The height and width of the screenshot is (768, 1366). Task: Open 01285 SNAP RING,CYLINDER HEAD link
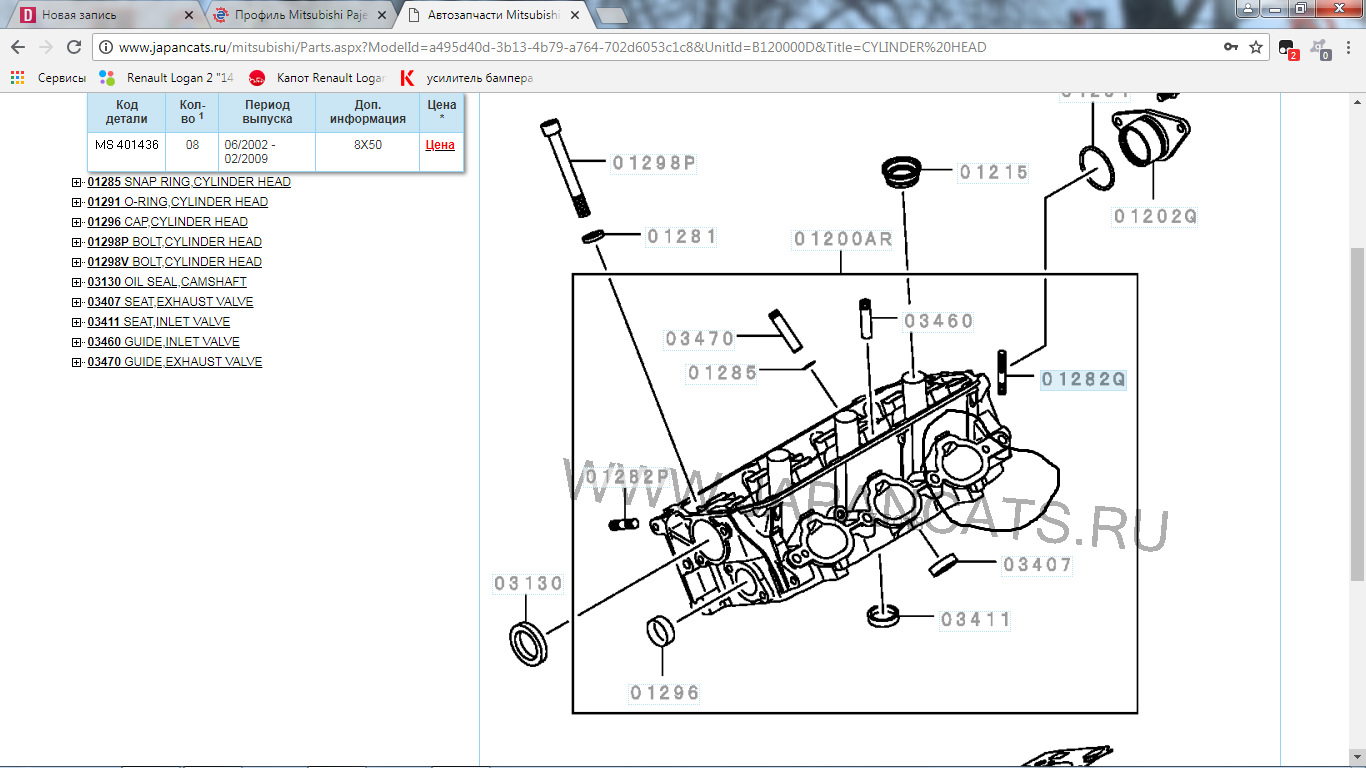tap(189, 182)
